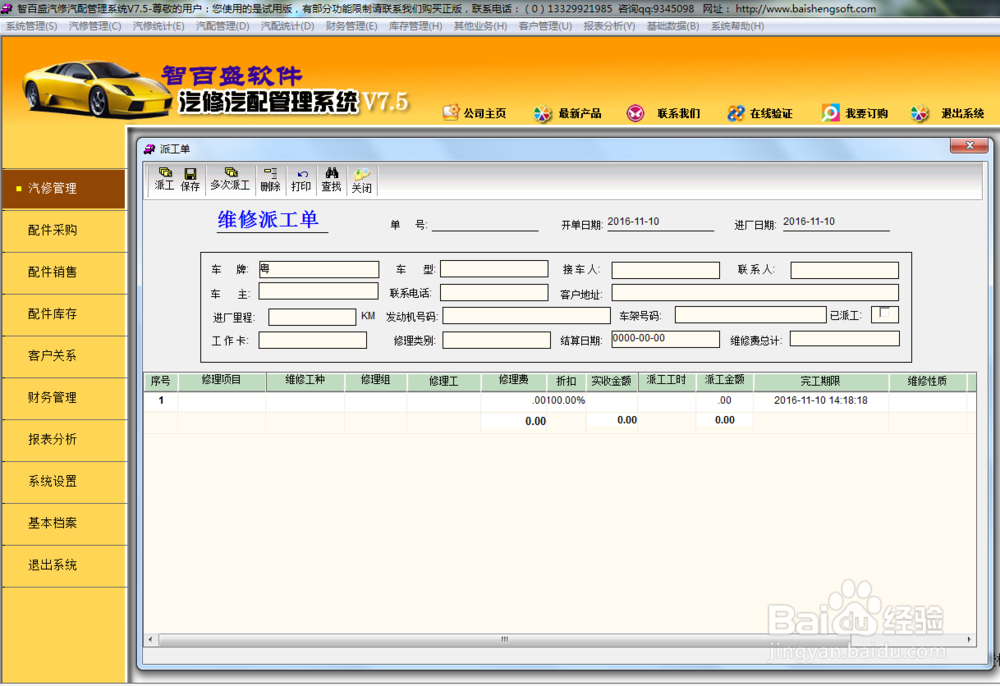Click the 关闭 close toolbar icon
1000x686 pixels.
pos(362,181)
